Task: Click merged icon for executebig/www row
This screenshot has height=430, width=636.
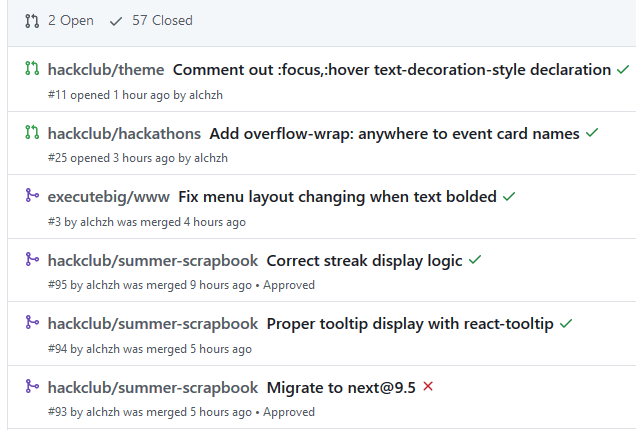Action: point(32,196)
